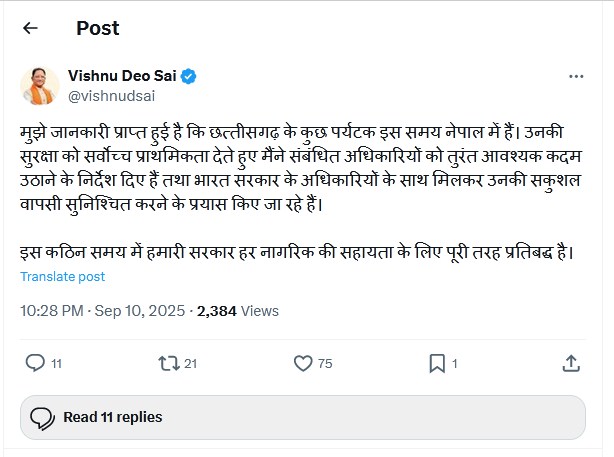Screen dimensions: 614x457
Task: Open the @vishnudsai handle link
Action: click(111, 95)
